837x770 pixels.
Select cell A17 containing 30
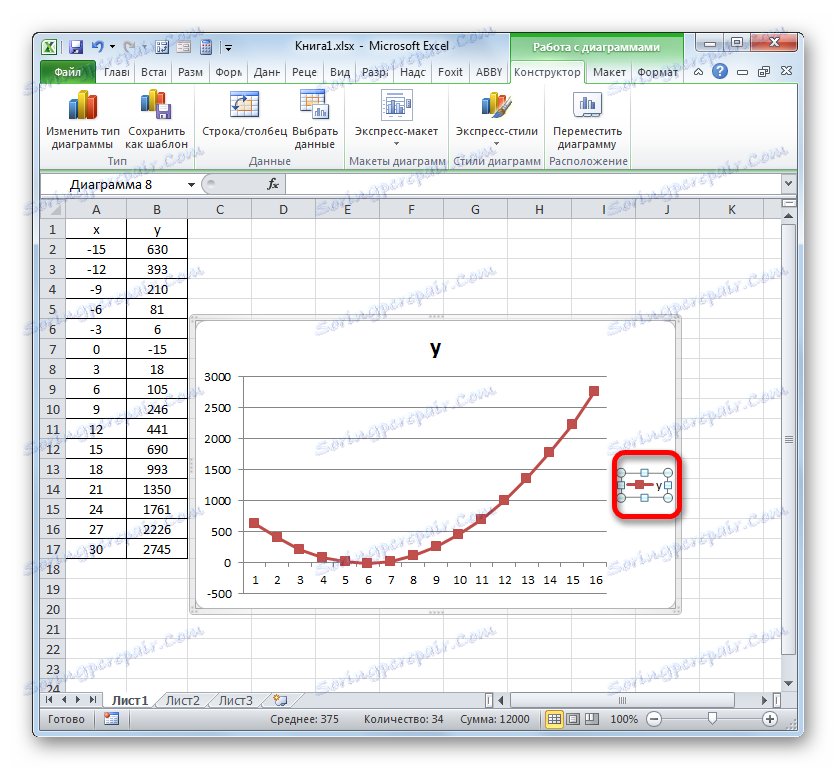(x=96, y=549)
